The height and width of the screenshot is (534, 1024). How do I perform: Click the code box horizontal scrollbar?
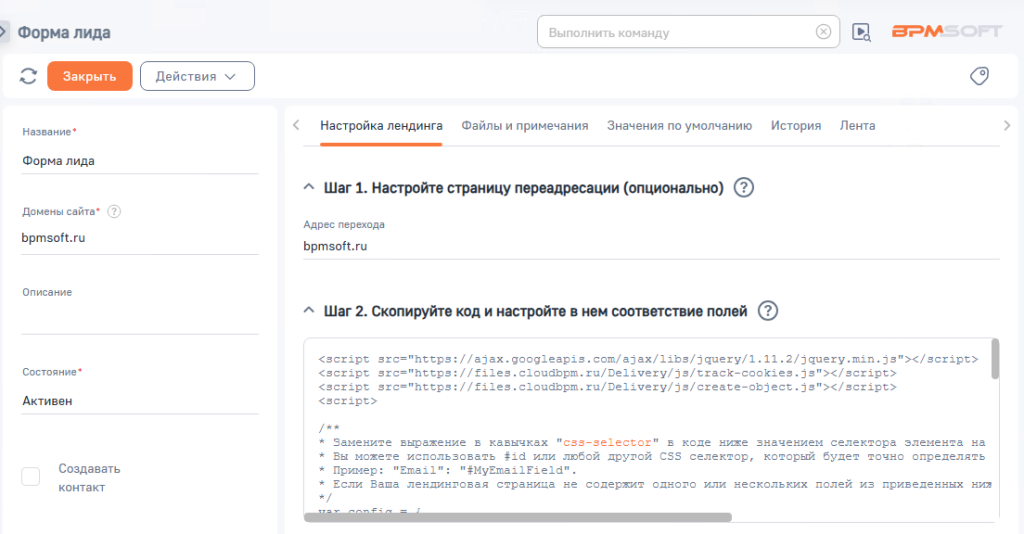(518, 517)
